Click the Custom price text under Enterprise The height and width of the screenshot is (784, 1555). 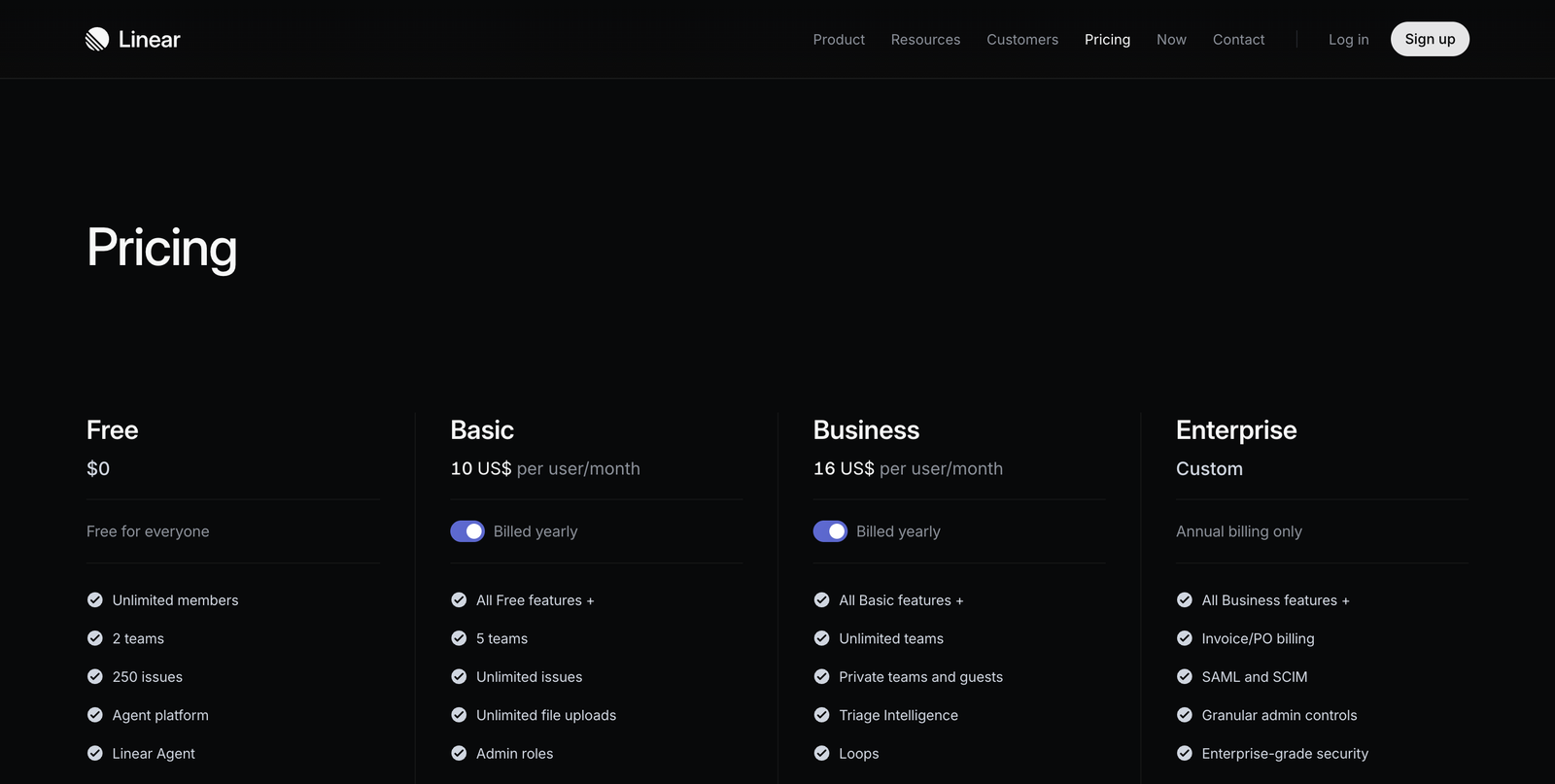[1209, 468]
